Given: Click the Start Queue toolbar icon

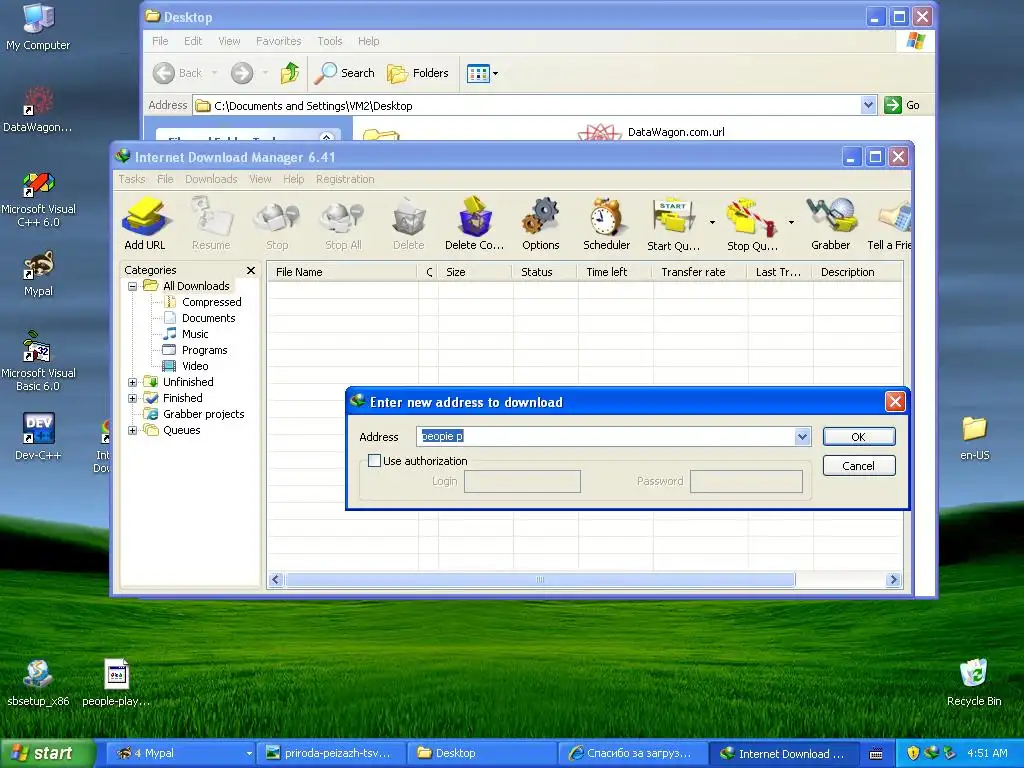Looking at the screenshot, I should pyautogui.click(x=673, y=223).
